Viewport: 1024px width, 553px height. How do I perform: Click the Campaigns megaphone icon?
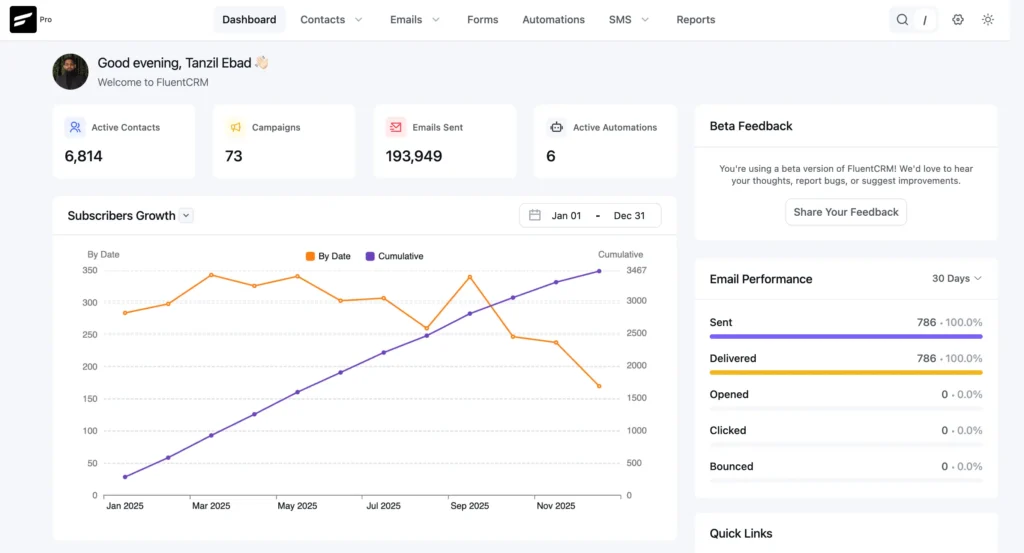pos(236,127)
